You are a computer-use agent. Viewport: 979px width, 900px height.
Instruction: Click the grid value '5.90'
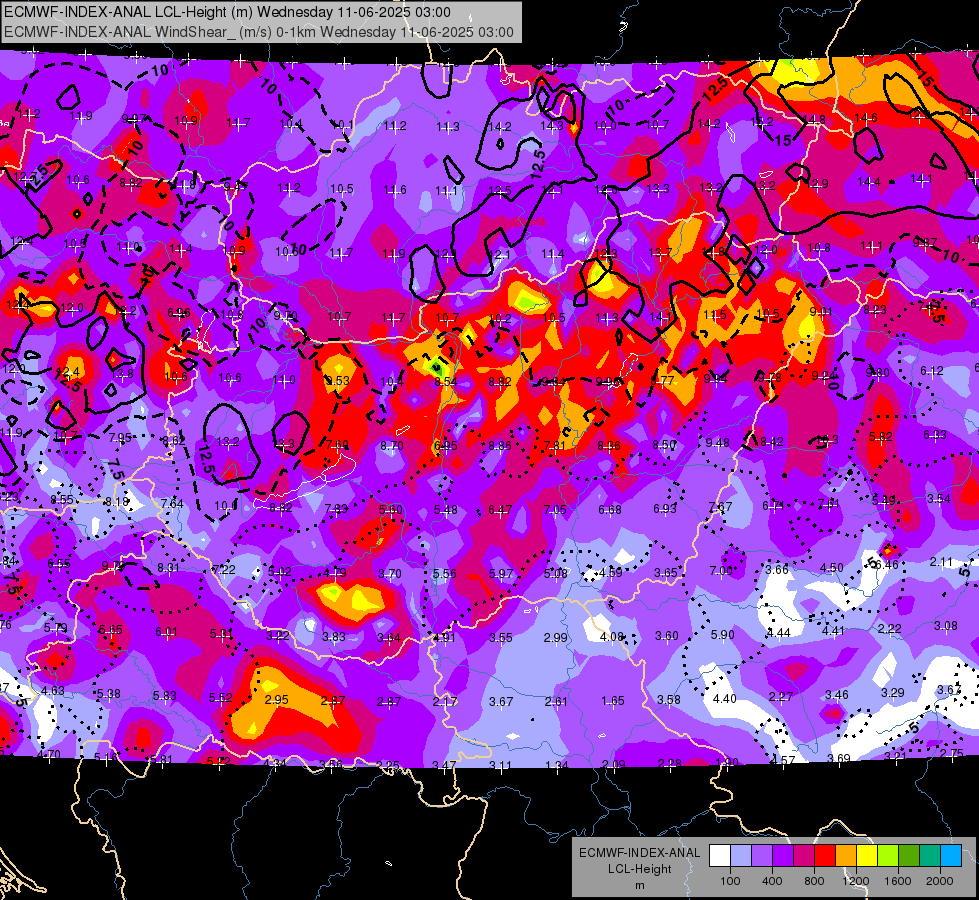[722, 635]
